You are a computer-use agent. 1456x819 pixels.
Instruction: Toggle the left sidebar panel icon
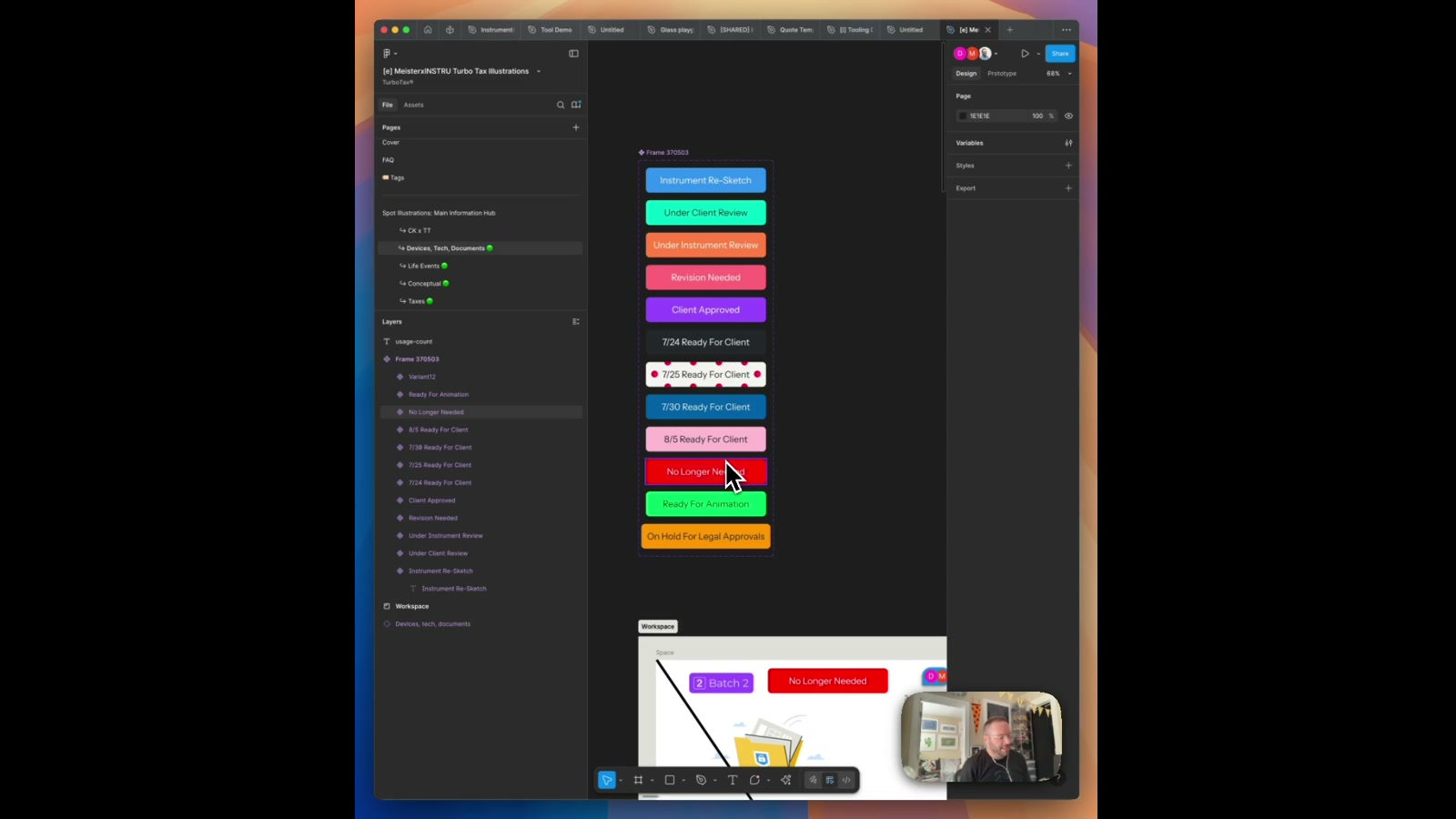click(x=573, y=54)
